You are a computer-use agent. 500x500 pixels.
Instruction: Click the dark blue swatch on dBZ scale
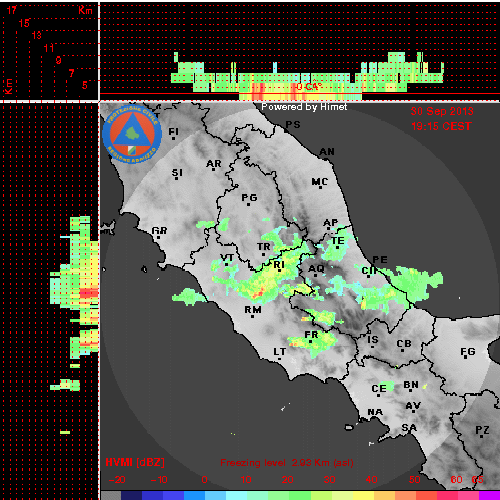tap(132, 495)
